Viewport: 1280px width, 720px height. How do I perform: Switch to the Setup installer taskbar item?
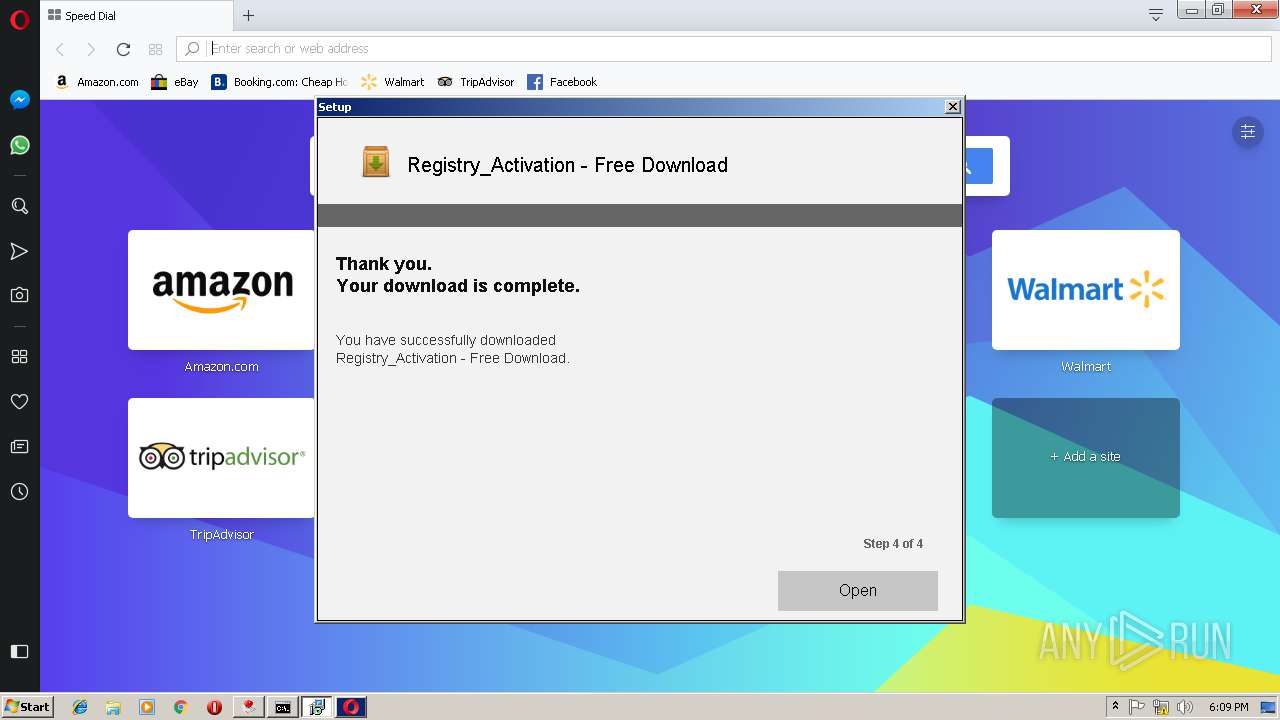317,707
